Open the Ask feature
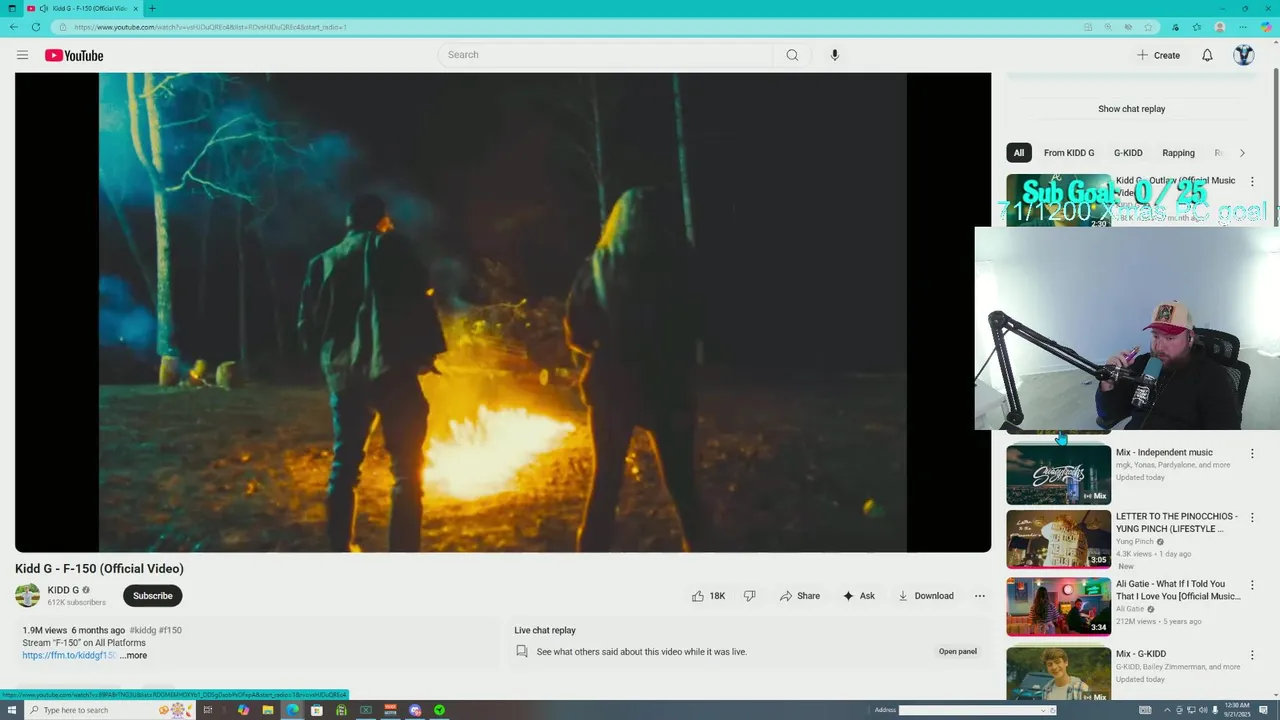1280x720 pixels. 859,596
